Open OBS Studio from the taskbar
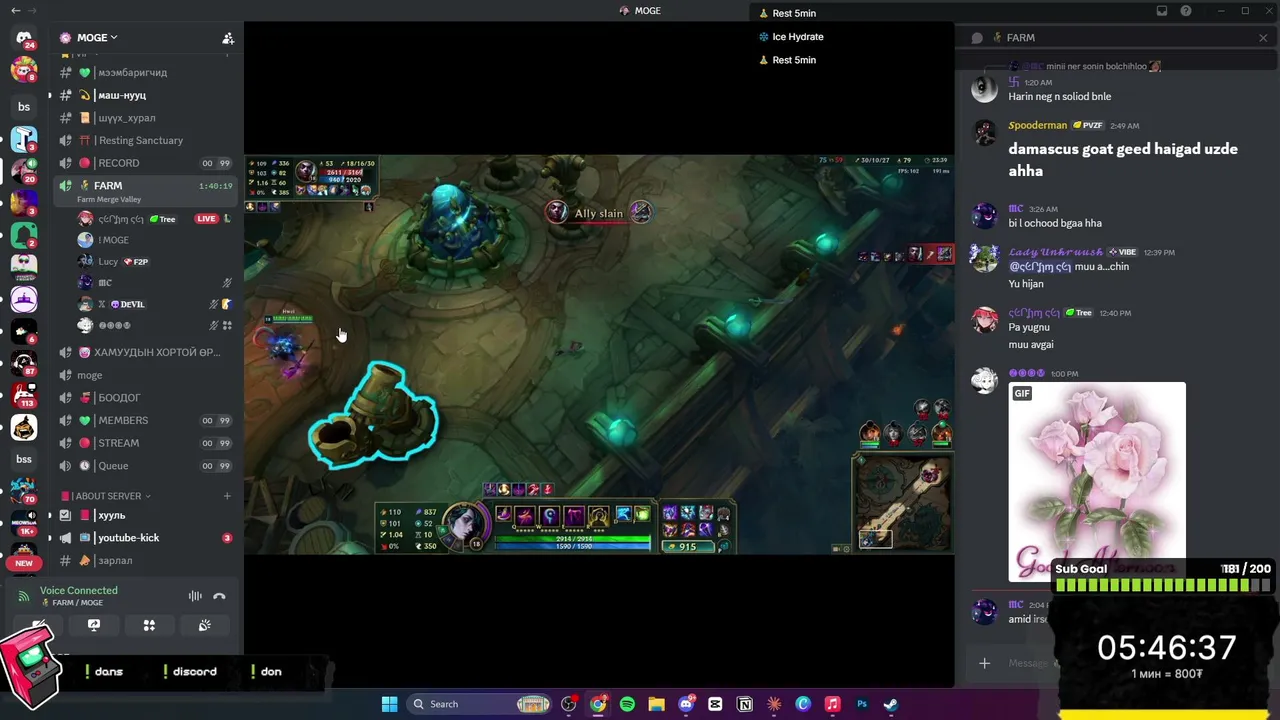The height and width of the screenshot is (720, 1280). pyautogui.click(x=569, y=704)
